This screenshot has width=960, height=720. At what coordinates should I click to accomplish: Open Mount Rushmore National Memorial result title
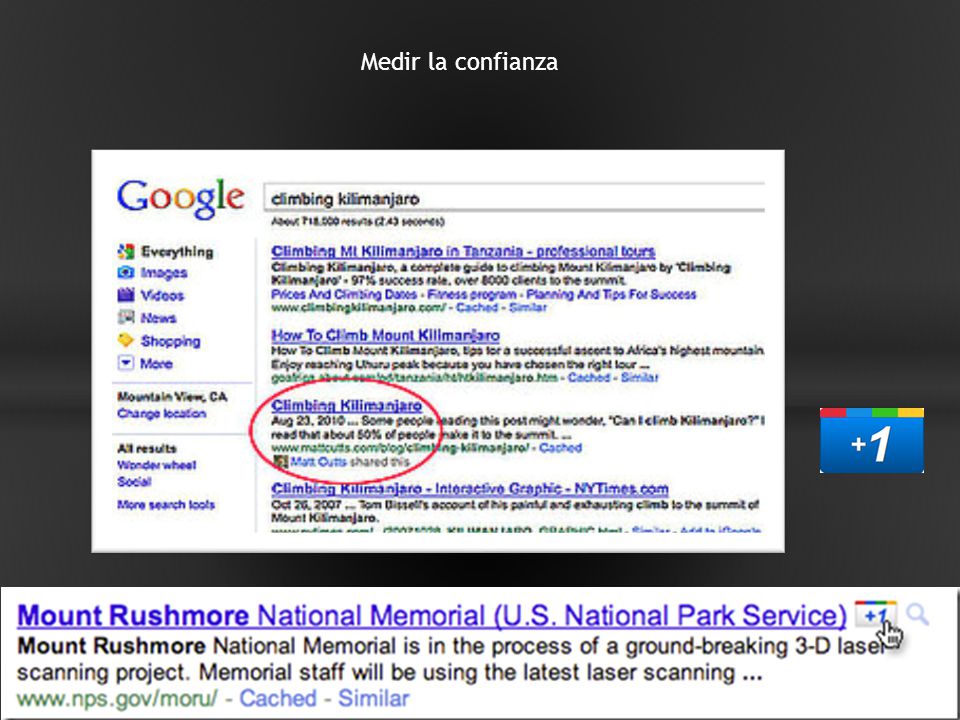coord(432,615)
